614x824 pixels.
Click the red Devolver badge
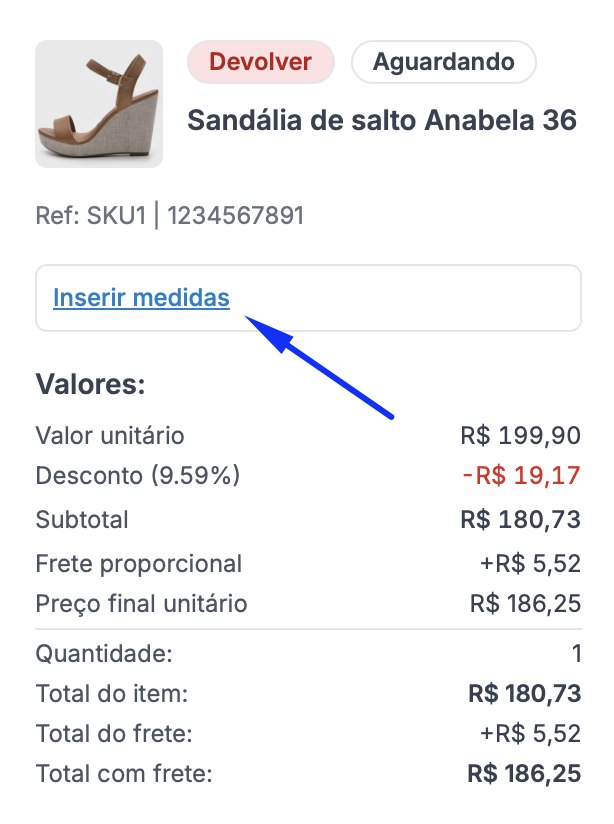(x=260, y=62)
